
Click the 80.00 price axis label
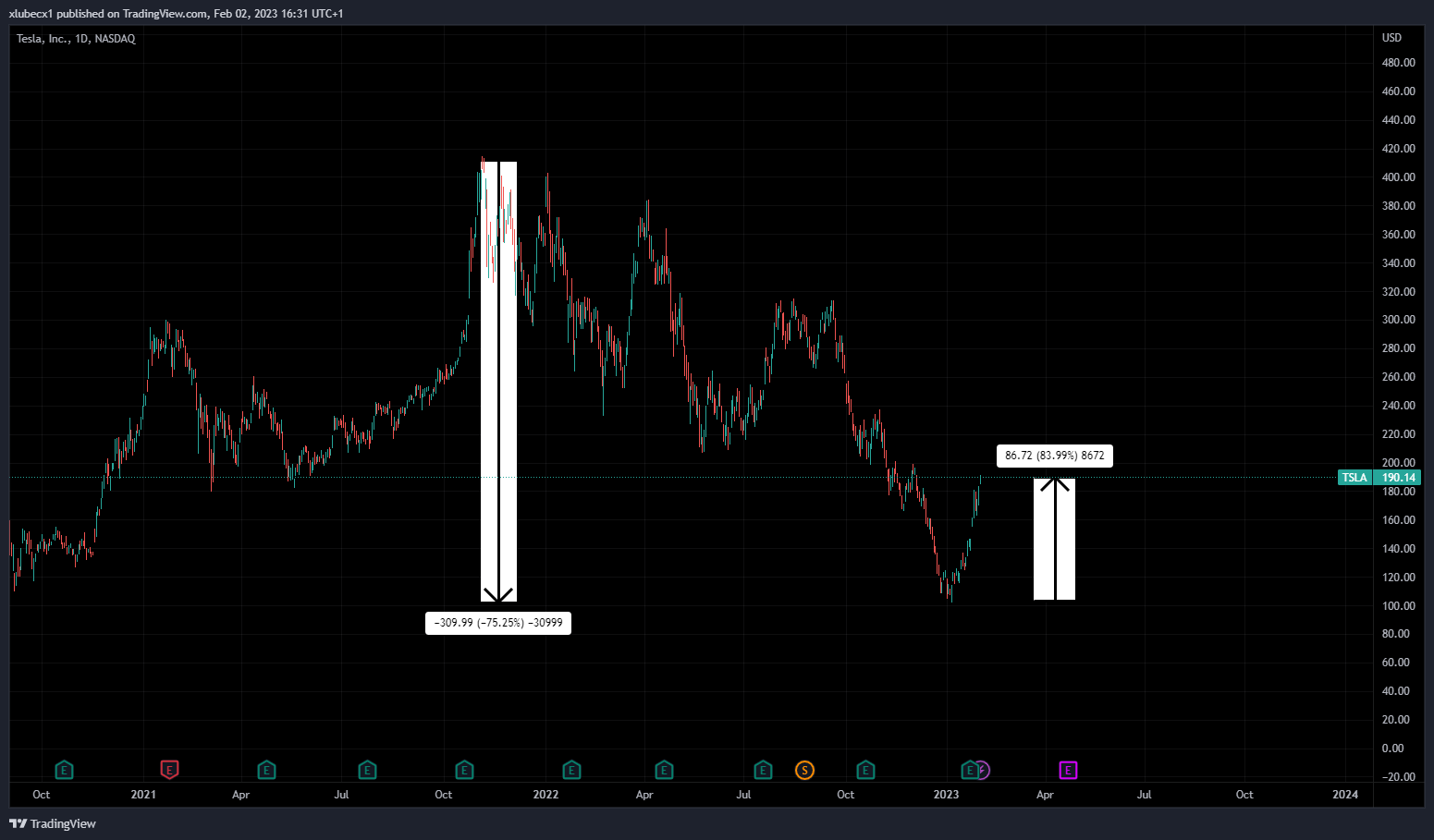[x=1396, y=634]
